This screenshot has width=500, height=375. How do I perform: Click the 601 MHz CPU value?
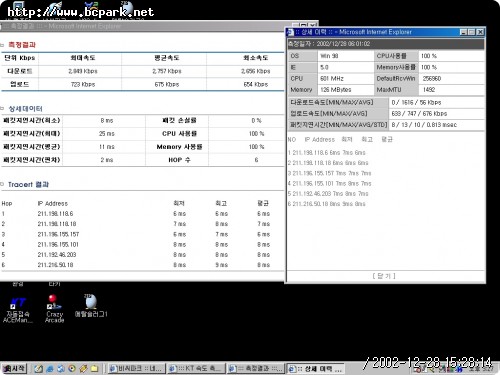332,79
